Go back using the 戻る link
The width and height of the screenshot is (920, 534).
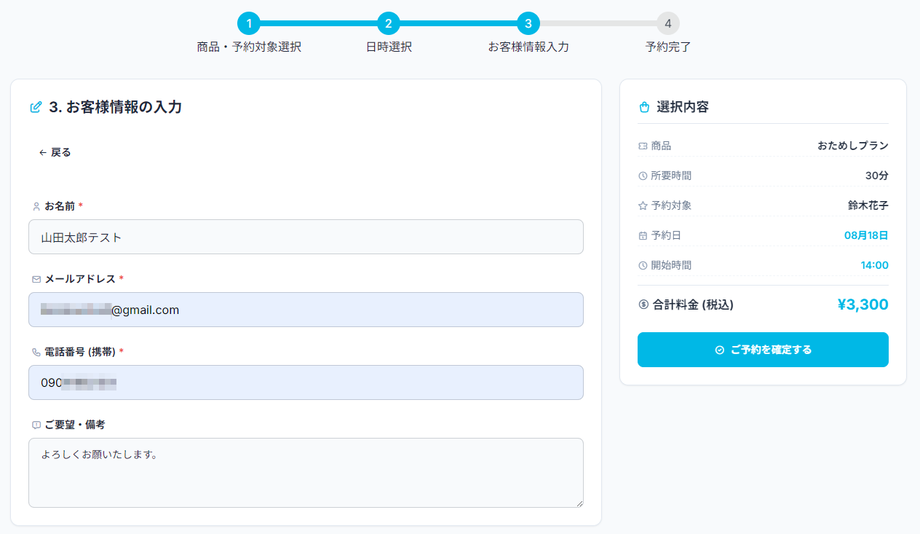click(55, 153)
